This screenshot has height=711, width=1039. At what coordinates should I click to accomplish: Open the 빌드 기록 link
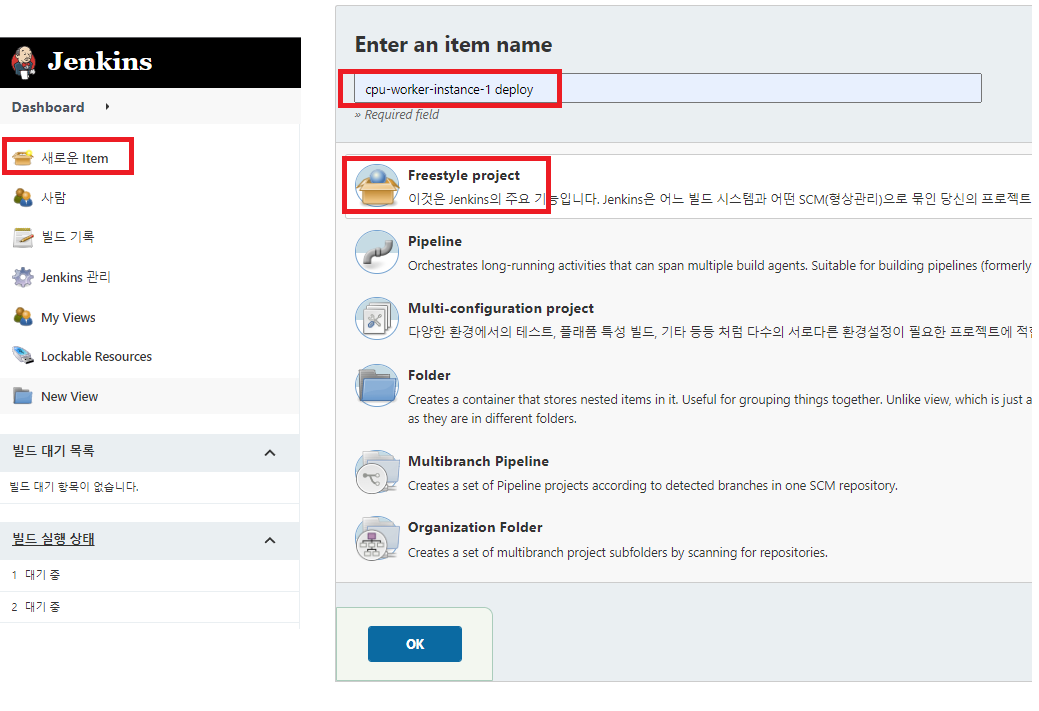[68, 237]
